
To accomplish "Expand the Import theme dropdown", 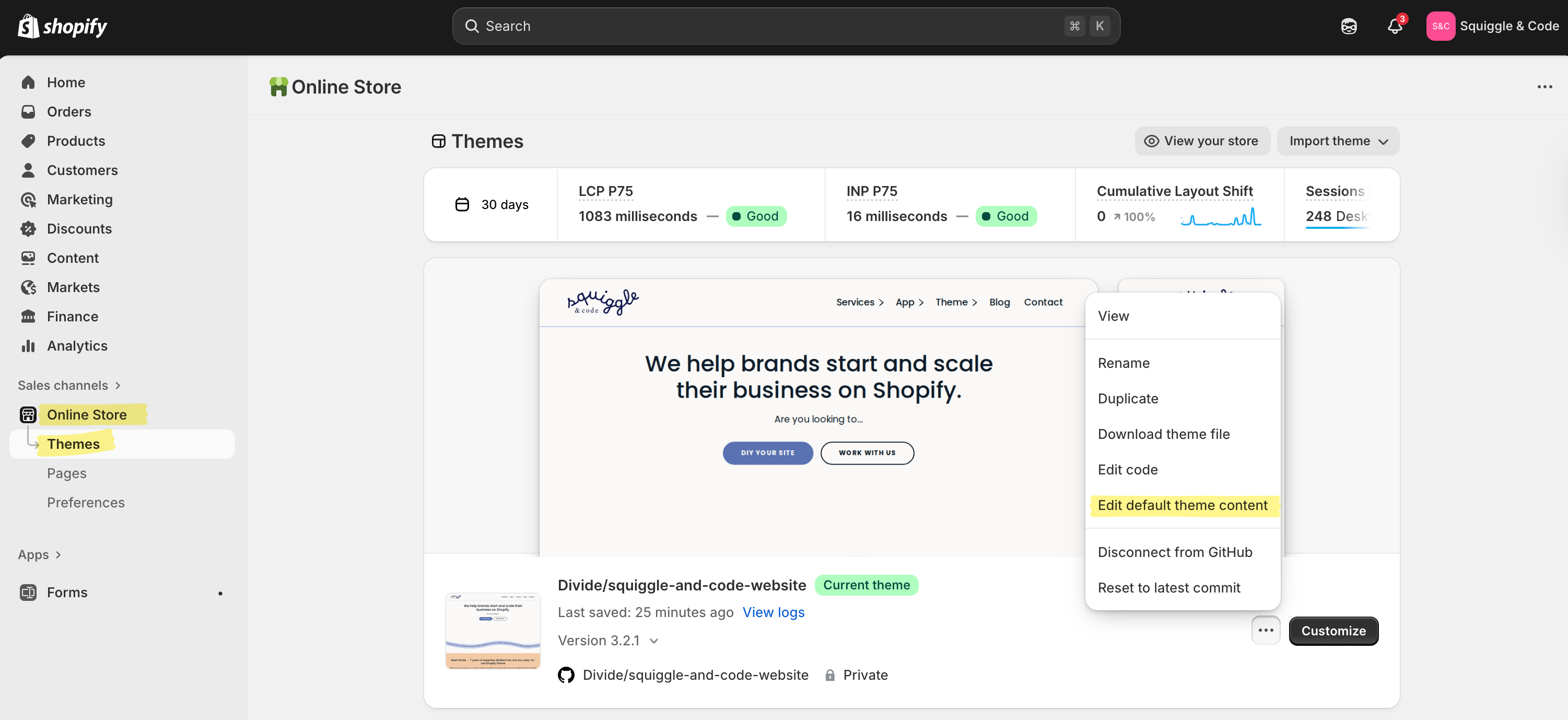I will point(1338,141).
